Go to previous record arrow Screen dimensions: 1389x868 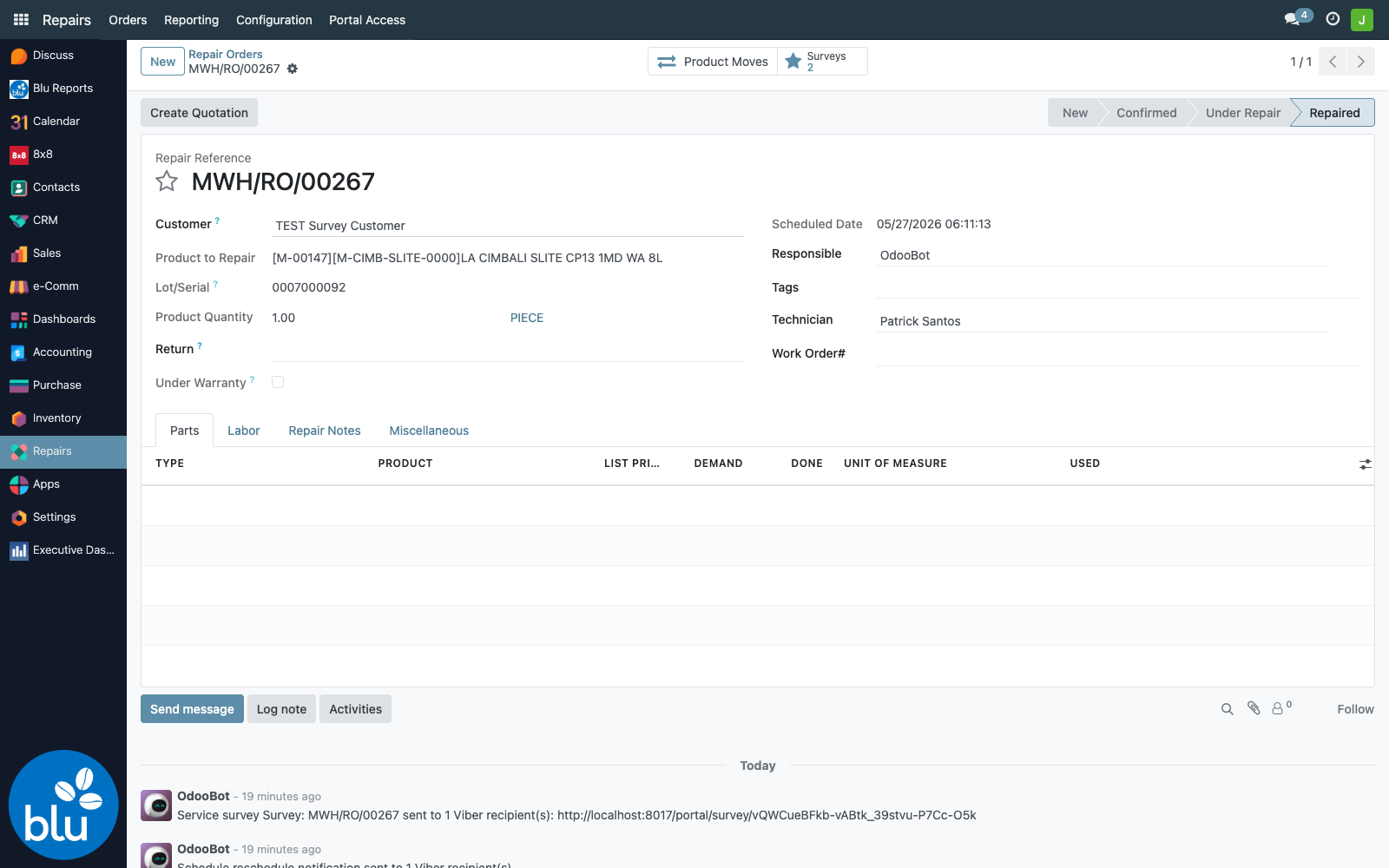tap(1333, 62)
